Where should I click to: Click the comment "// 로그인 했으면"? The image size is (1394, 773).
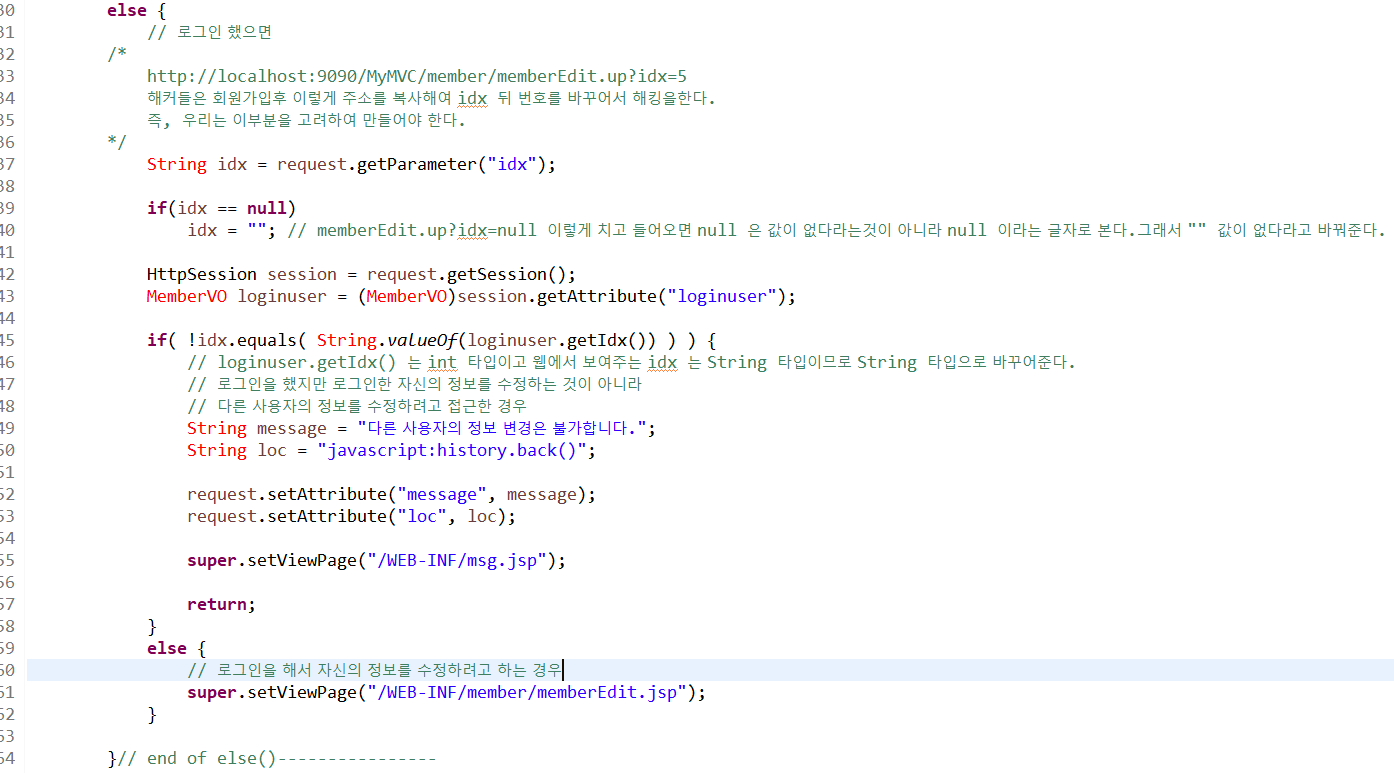[209, 32]
